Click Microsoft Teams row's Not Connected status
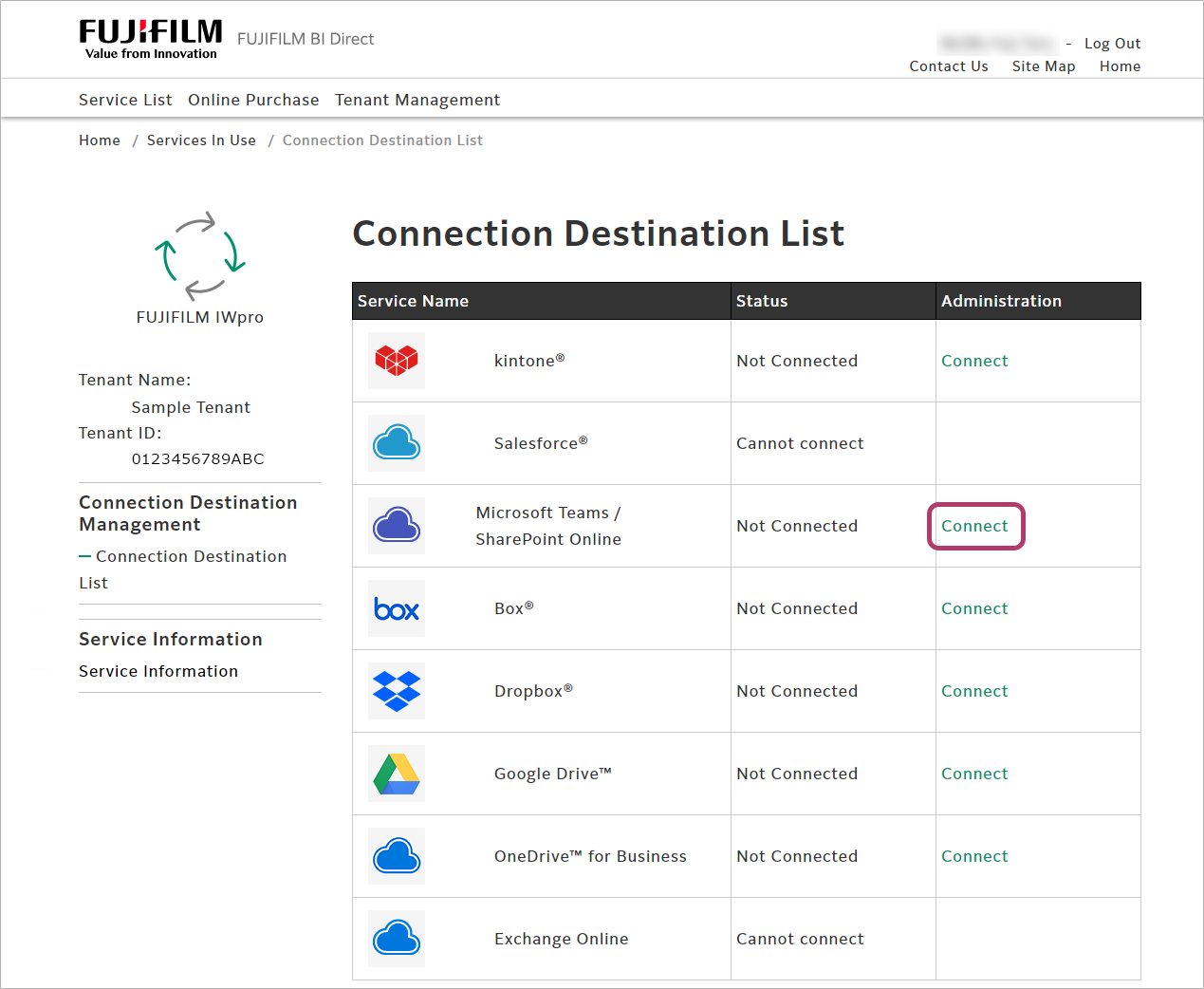Viewport: 1204px width, 989px height. (797, 526)
